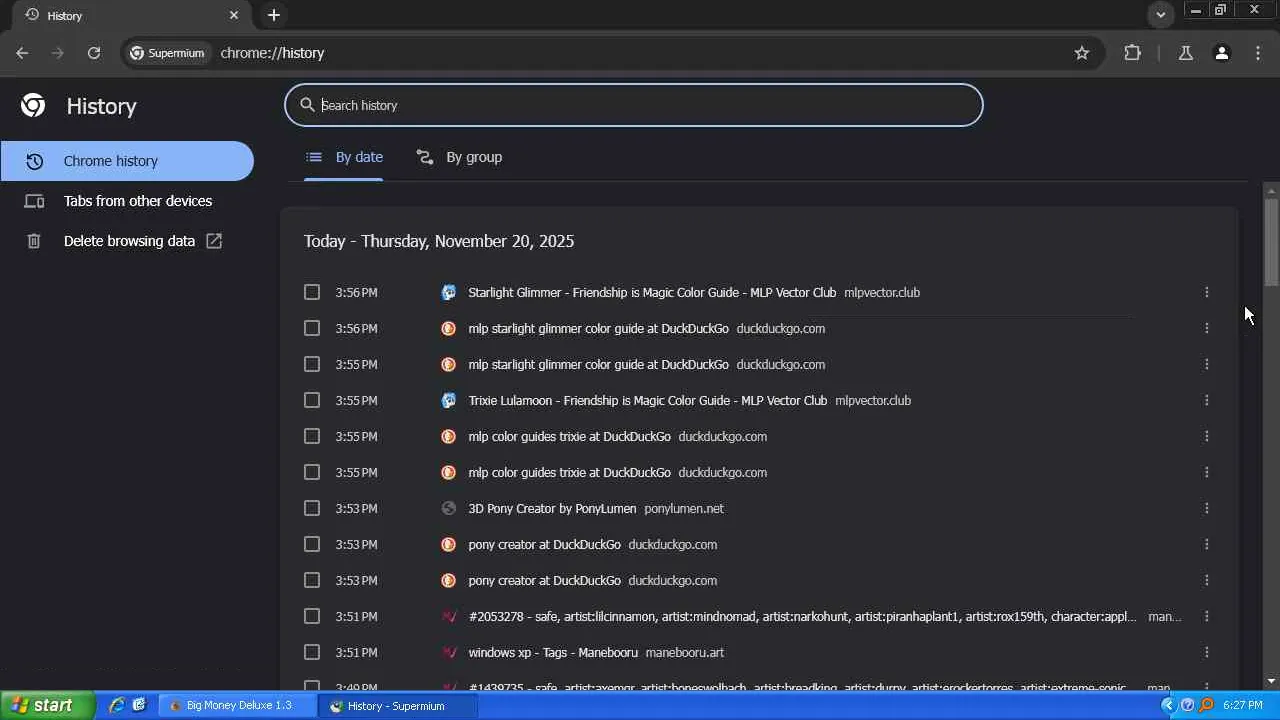Click the magnifier icon in Search history
This screenshot has width=1280, height=720.
[308, 105]
